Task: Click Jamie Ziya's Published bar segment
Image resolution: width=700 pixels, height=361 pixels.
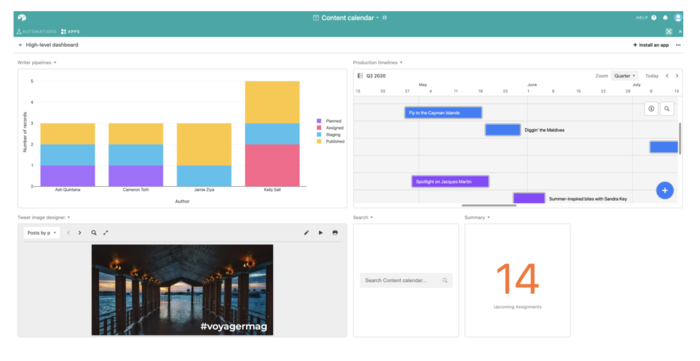Action: [x=204, y=144]
